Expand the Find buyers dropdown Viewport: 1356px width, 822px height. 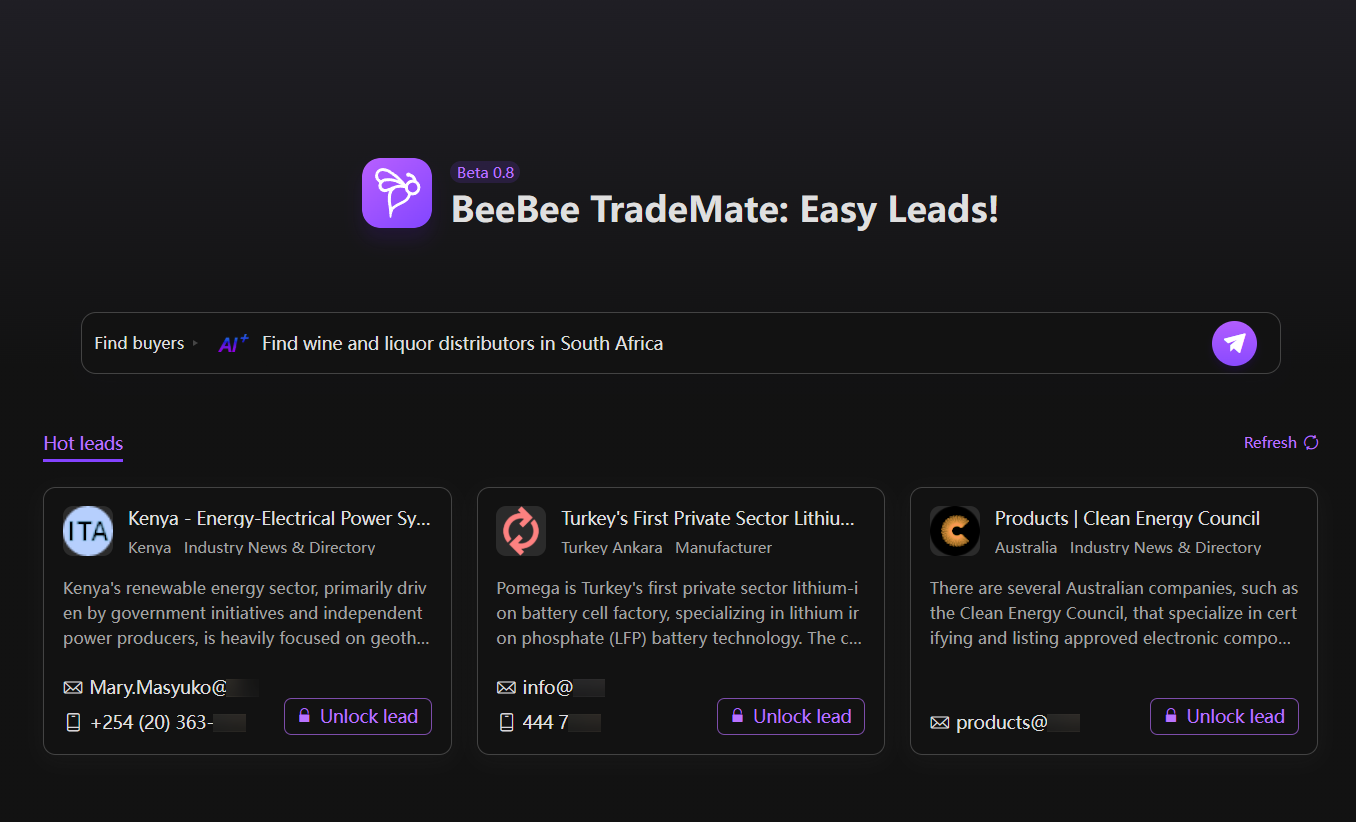[x=146, y=343]
